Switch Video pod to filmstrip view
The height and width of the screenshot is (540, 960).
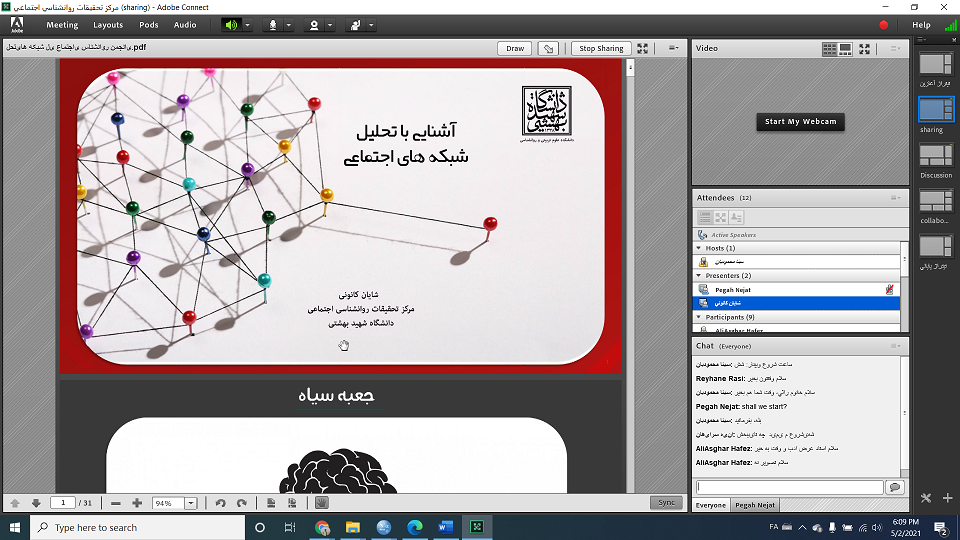[x=845, y=48]
